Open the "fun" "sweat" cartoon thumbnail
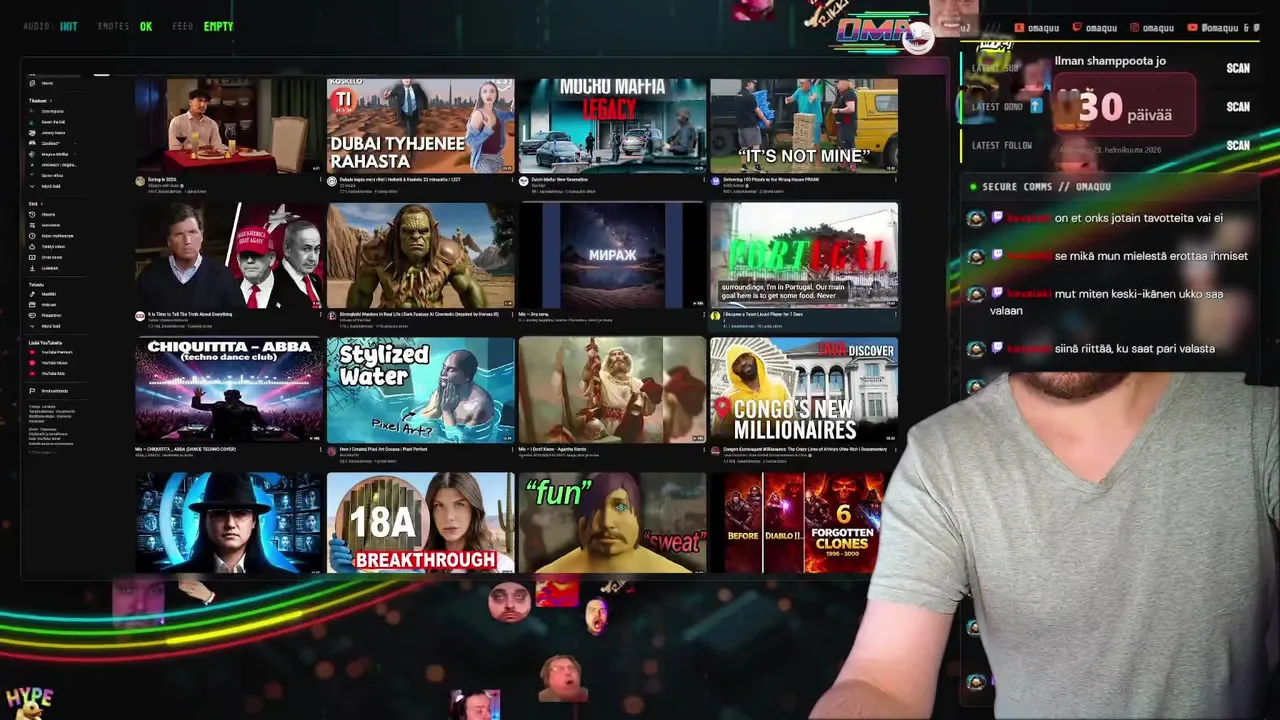1280x720 pixels. 612,523
